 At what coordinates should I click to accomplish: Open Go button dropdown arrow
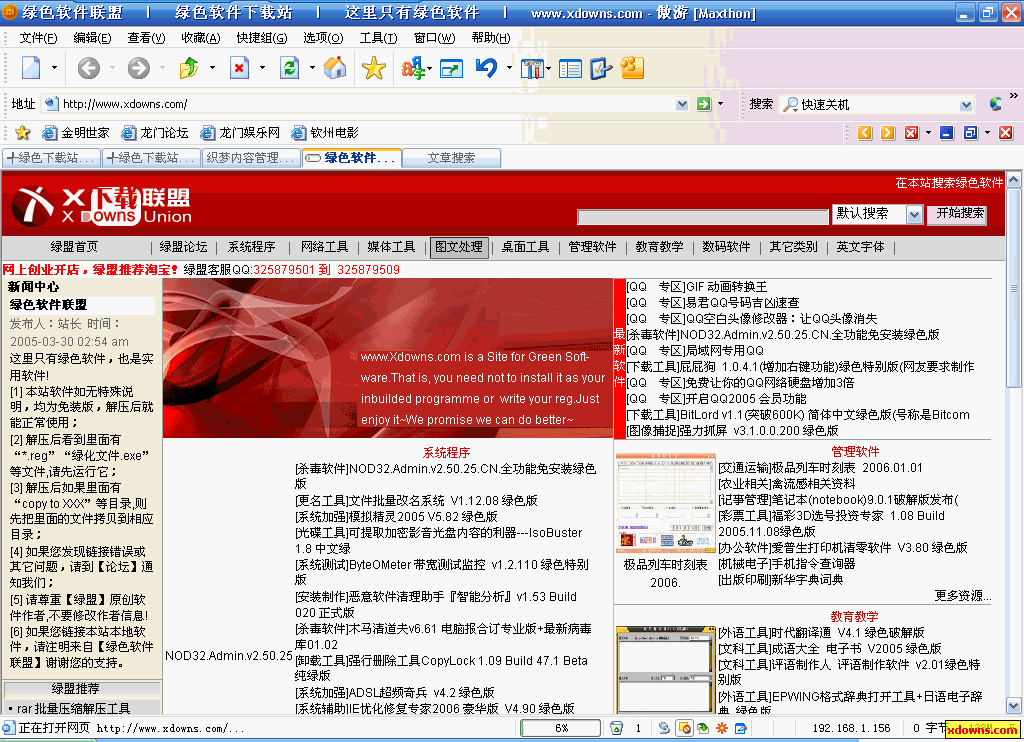[x=720, y=104]
